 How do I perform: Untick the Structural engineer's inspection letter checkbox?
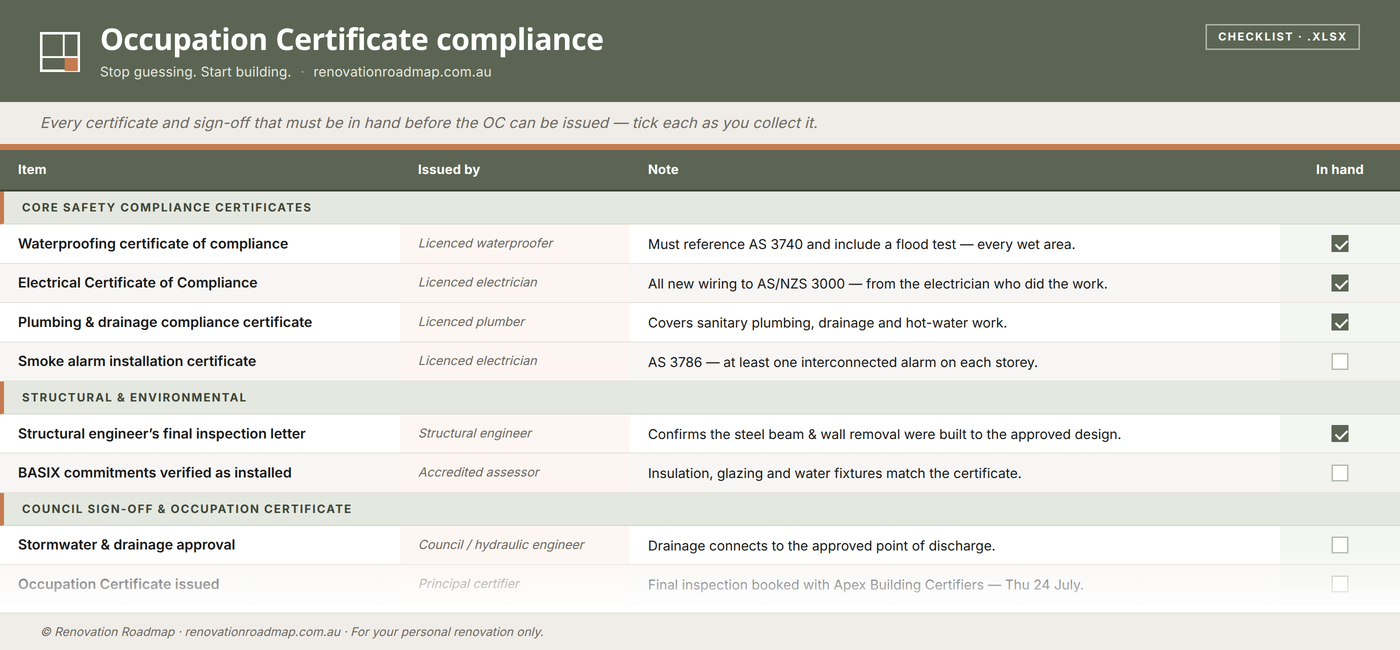pyautogui.click(x=1340, y=434)
